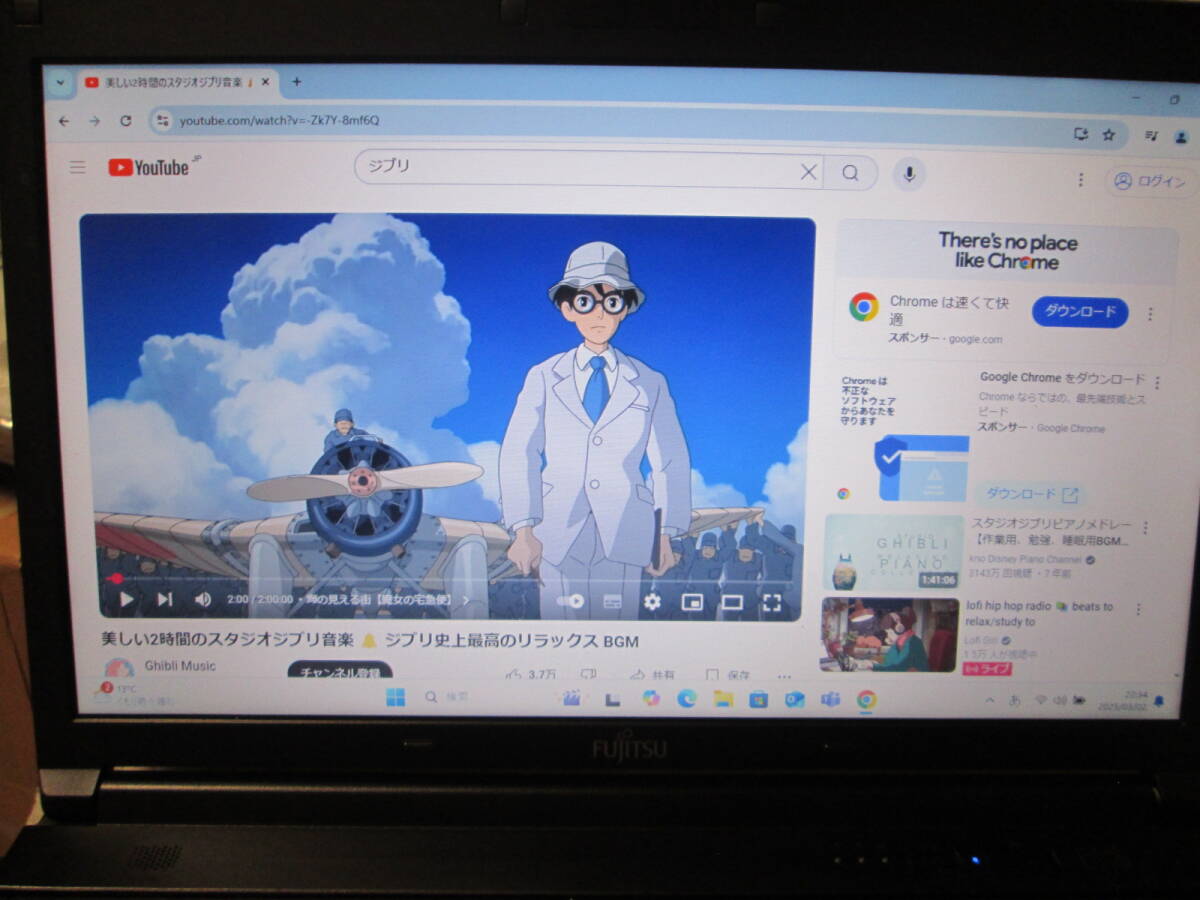Dislike the video
1200x900 pixels.
click(x=589, y=676)
